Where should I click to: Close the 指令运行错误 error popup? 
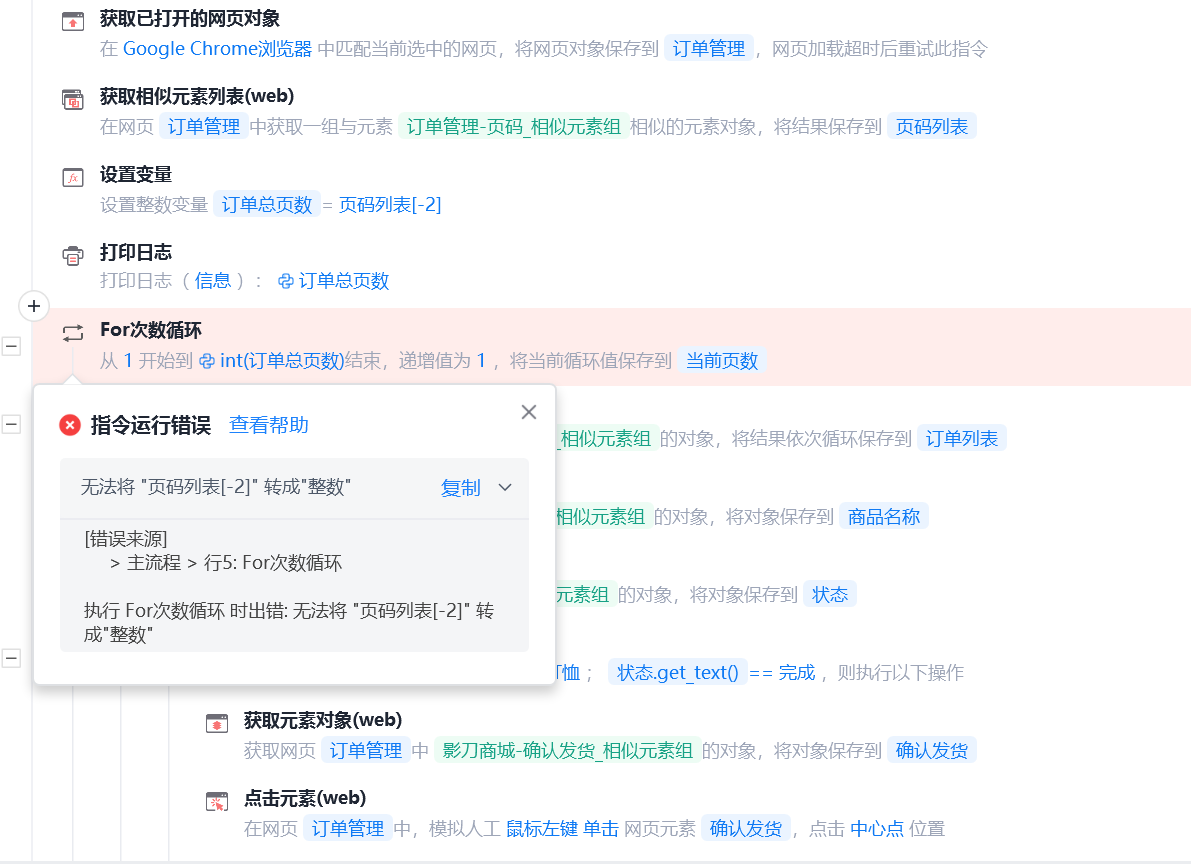[529, 412]
